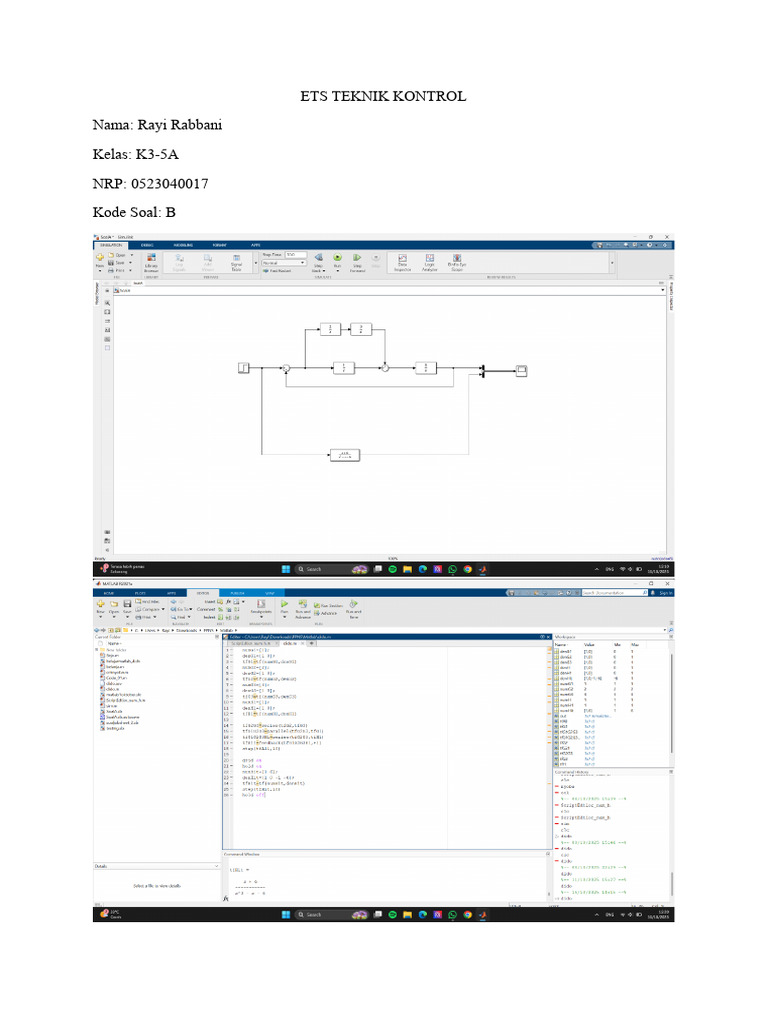
Task: Click the Scope block in the model
Action: point(521,371)
